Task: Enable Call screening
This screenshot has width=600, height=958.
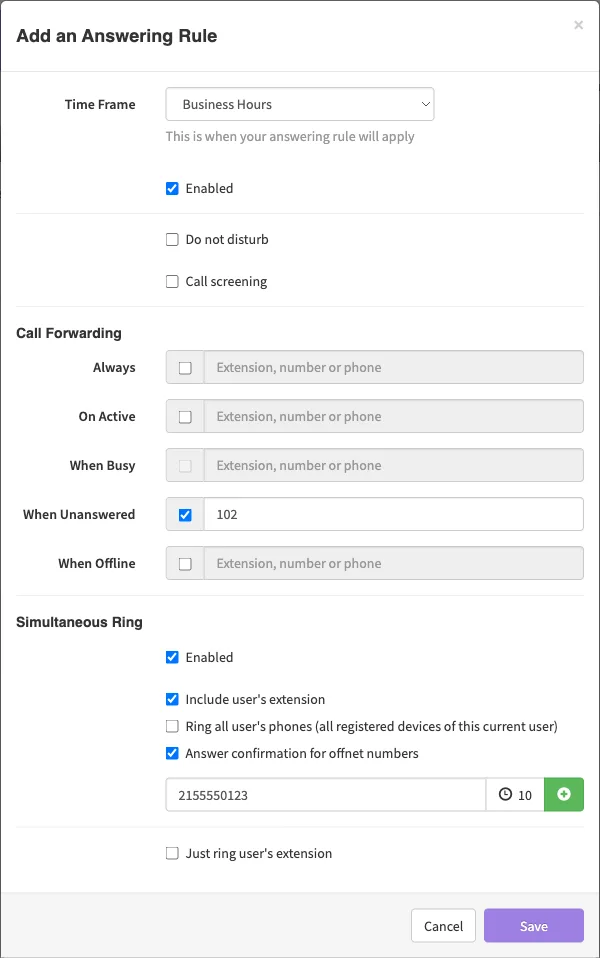Action: point(172,282)
